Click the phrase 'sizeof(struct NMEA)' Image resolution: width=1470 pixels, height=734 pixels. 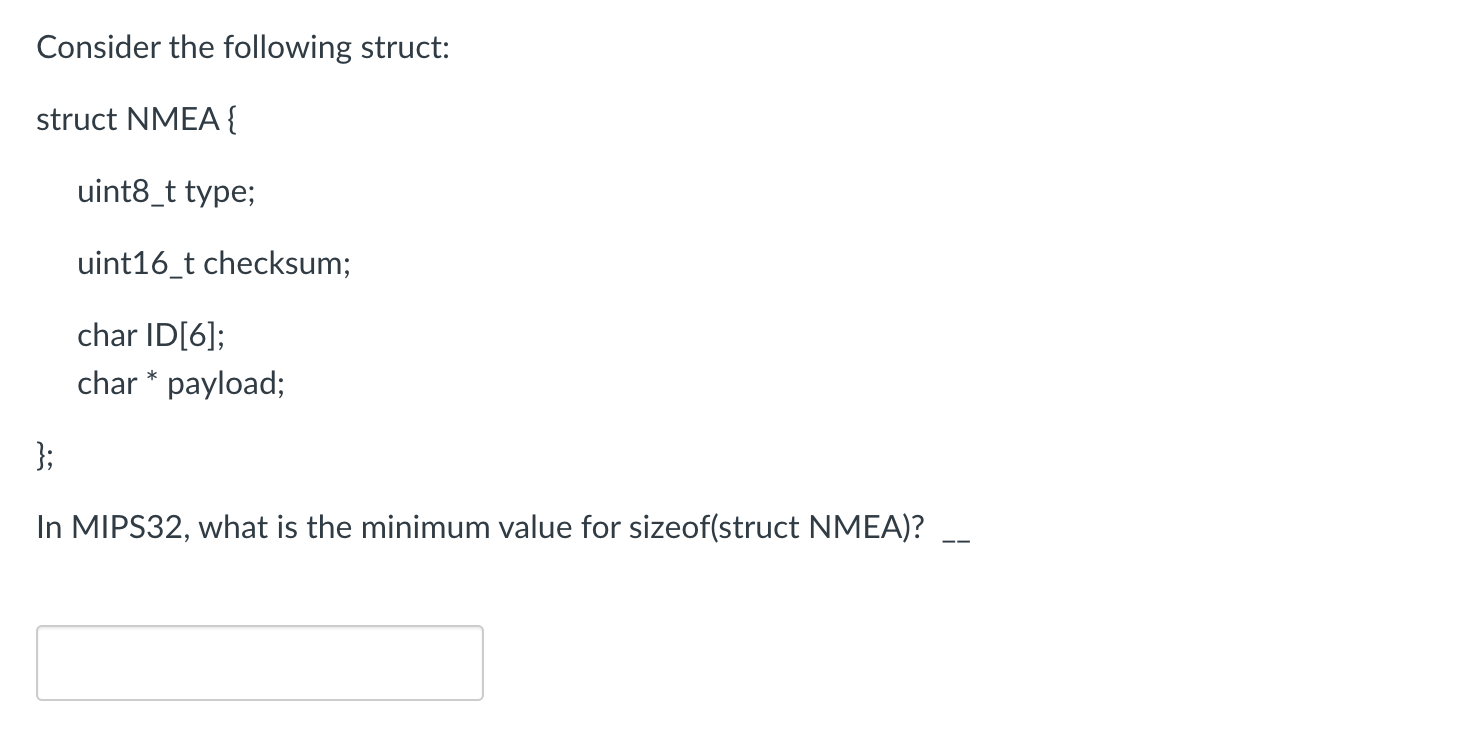(775, 527)
